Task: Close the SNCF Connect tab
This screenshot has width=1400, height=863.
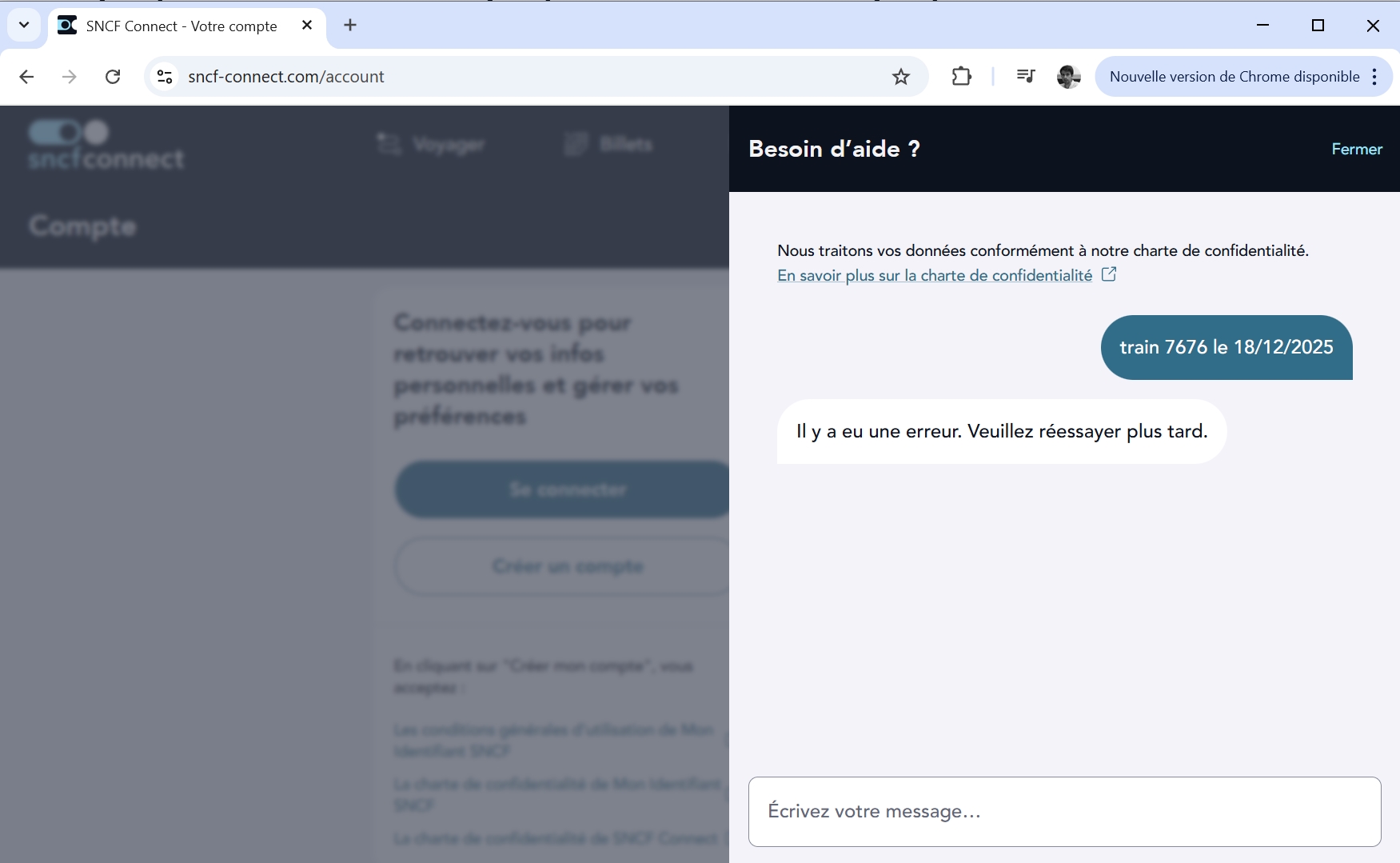Action: [x=307, y=26]
